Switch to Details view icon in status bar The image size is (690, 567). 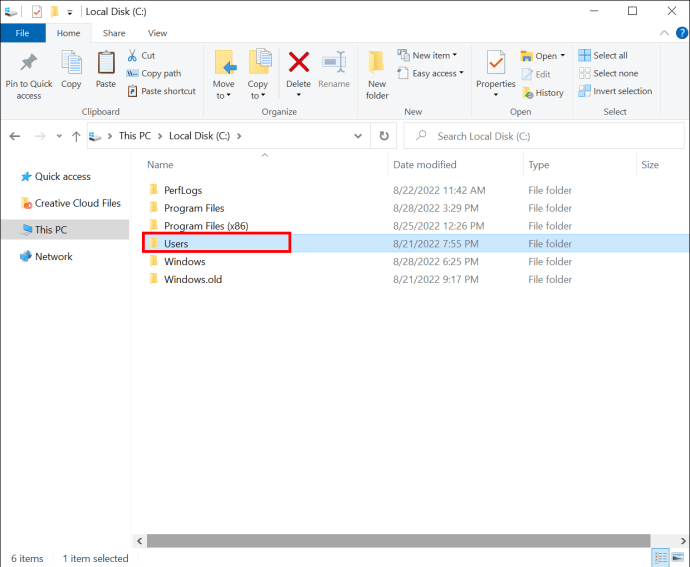661,558
